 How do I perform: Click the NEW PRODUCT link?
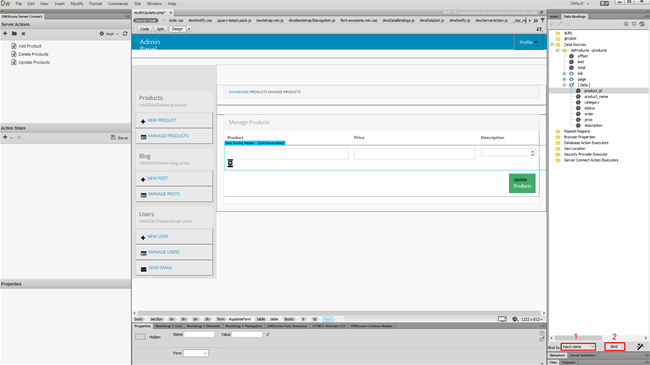coord(162,120)
